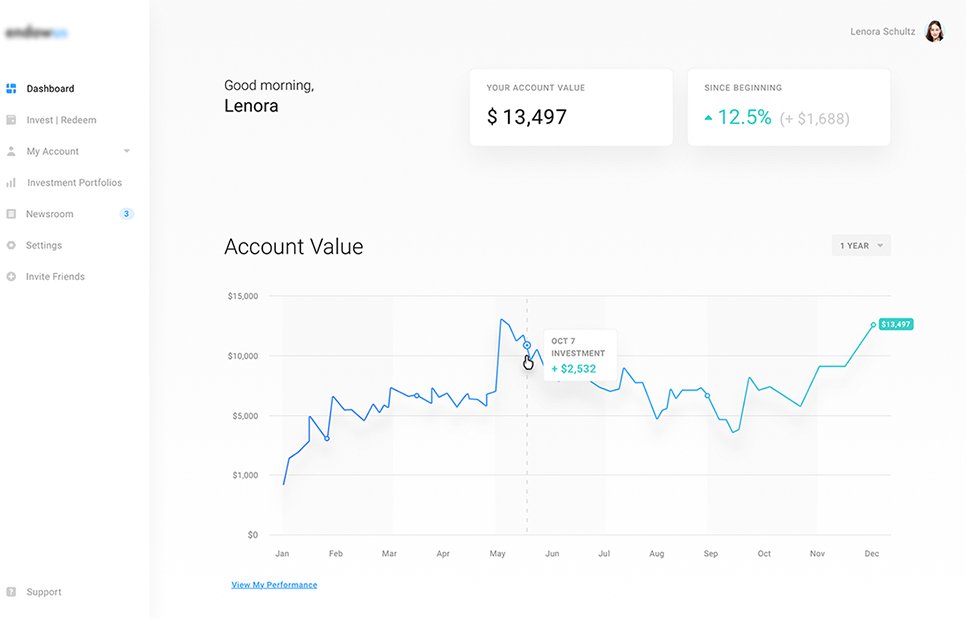Click the Dashboard grid icon

(11, 89)
